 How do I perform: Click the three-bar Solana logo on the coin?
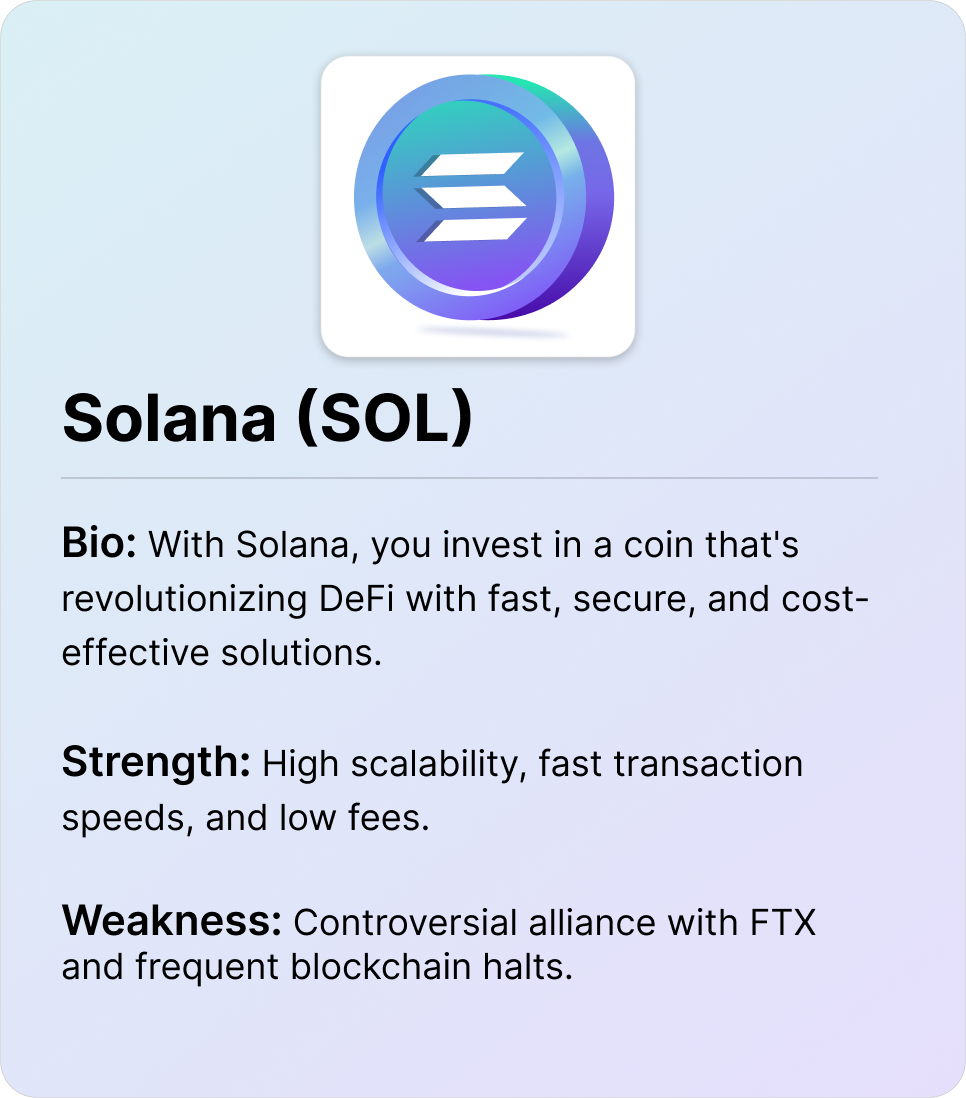click(x=471, y=197)
